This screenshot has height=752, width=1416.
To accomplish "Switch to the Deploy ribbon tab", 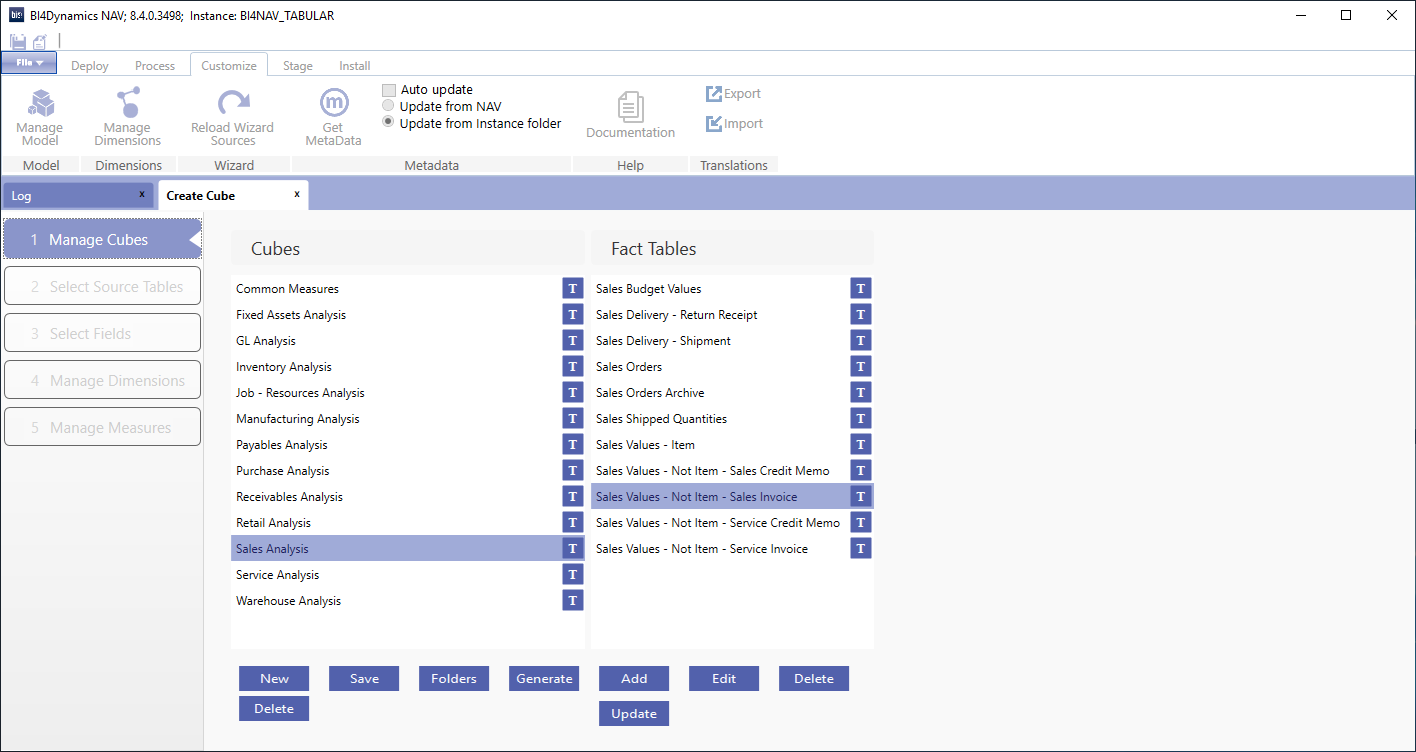I will 90,66.
